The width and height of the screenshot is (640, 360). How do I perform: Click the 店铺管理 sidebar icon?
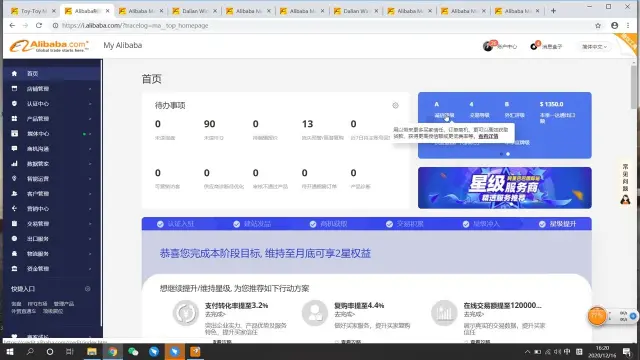point(14,89)
